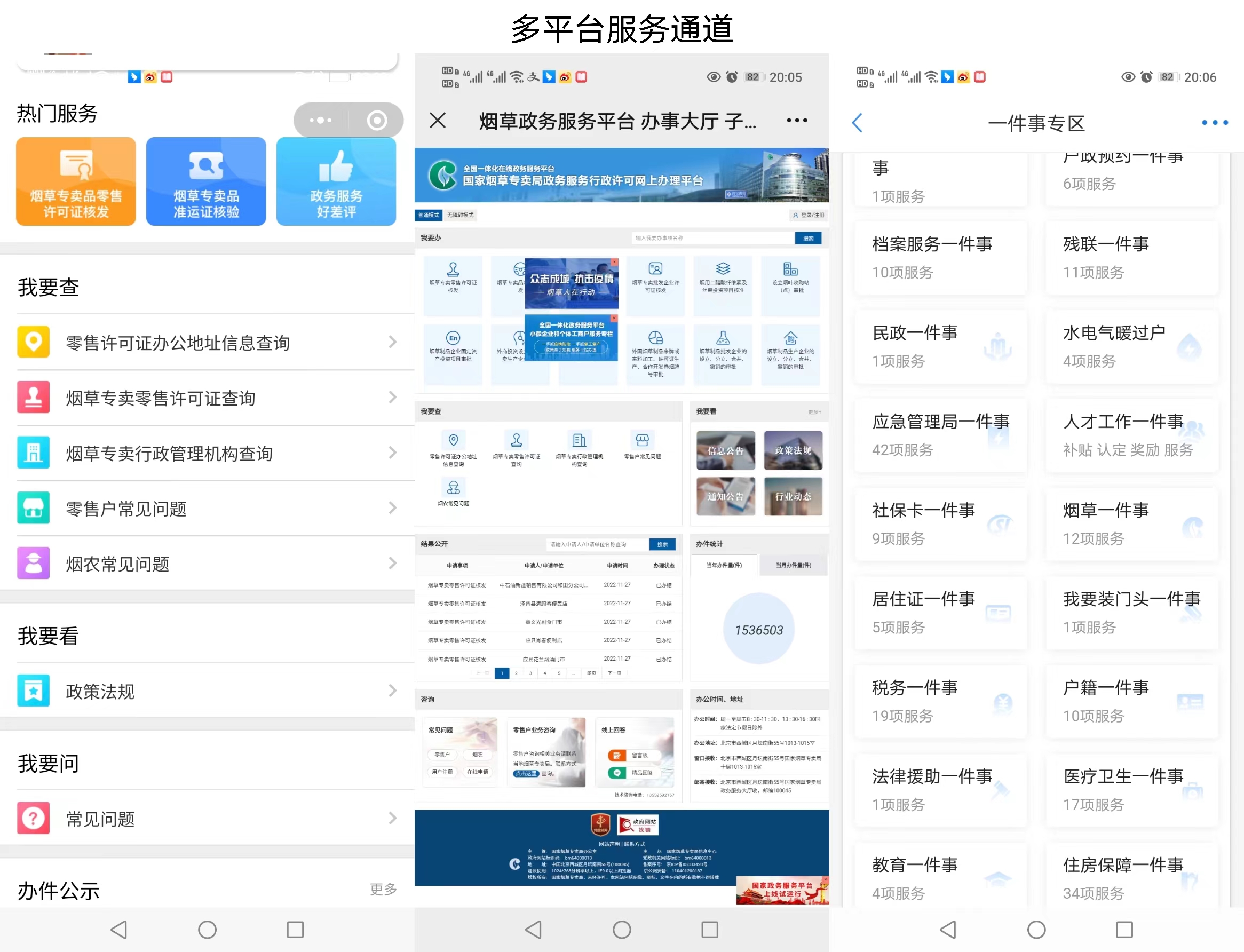The width and height of the screenshot is (1244, 952).
Task: Open 档案服务一件事 card
Action: coord(941,258)
